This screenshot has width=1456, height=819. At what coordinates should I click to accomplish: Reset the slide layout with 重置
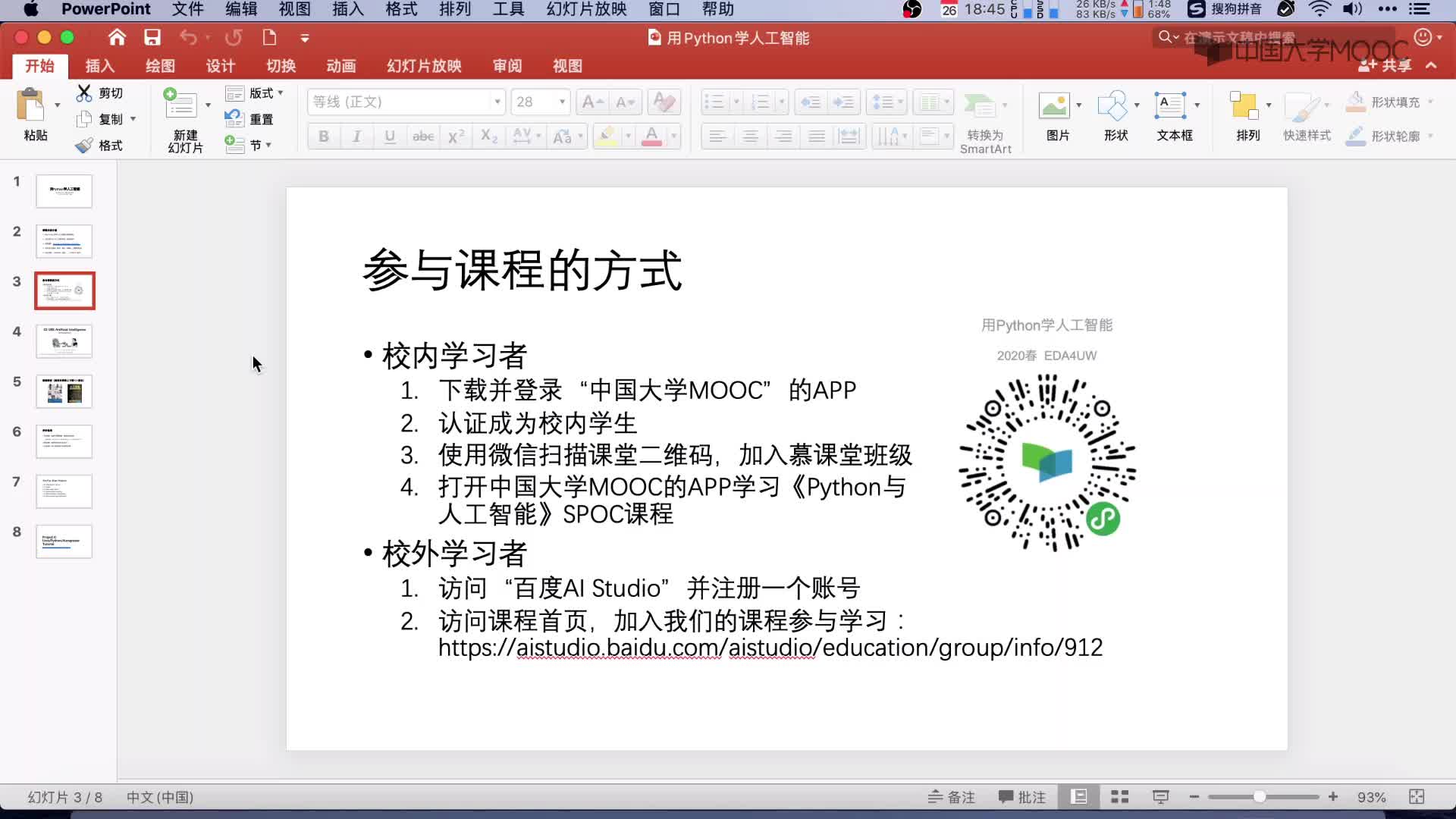tap(249, 119)
